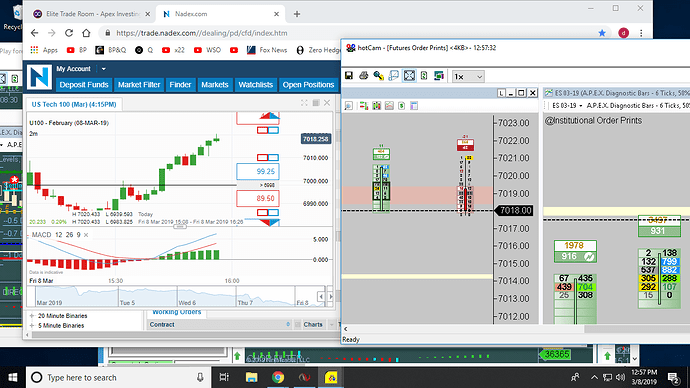Expand the US Tech 100 chart to fullscreen
This screenshot has height=388, width=690.
point(304,102)
